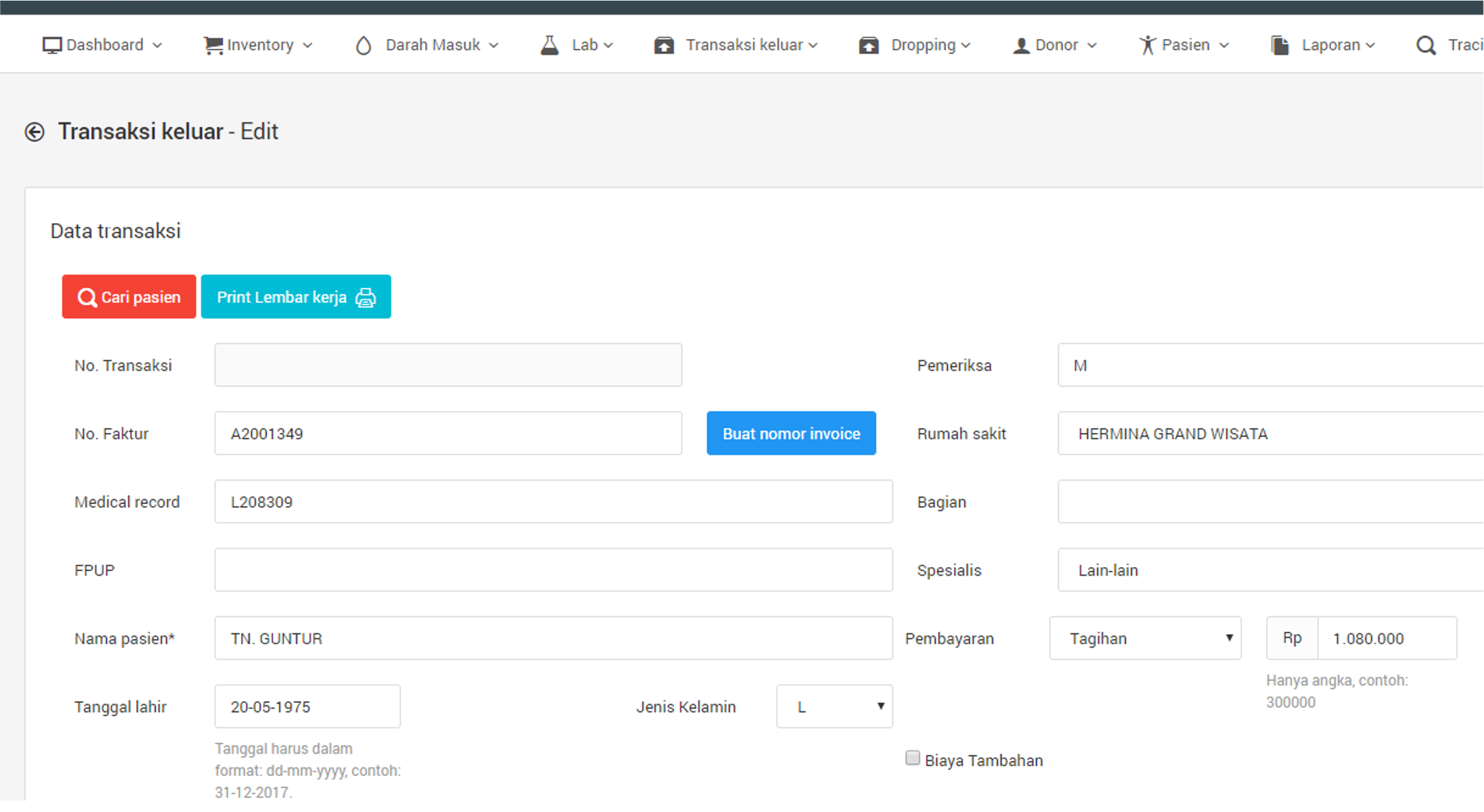Viewport: 1484px width, 812px height.
Task: Click the Medical record field showing L208309
Action: 553,502
